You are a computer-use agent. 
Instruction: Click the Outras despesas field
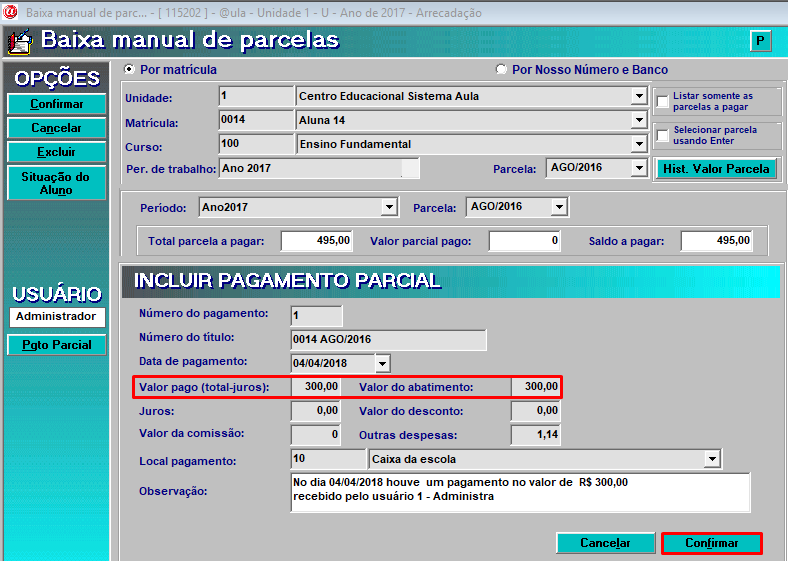coord(536,435)
